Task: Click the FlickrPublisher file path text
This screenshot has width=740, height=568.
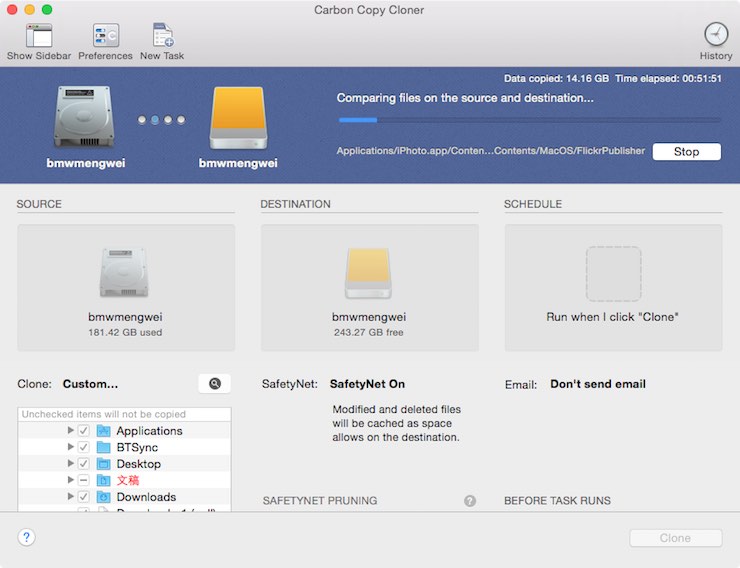Action: tap(491, 150)
